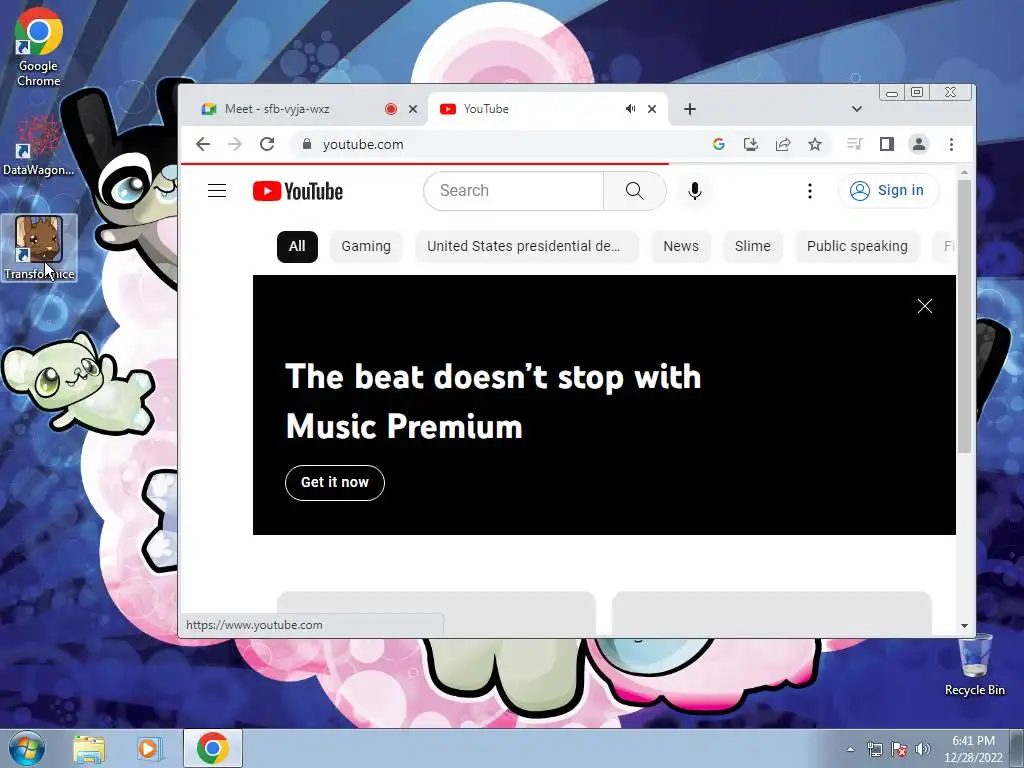This screenshot has width=1024, height=768.
Task: Bookmark this tab with star icon
Action: [815, 144]
